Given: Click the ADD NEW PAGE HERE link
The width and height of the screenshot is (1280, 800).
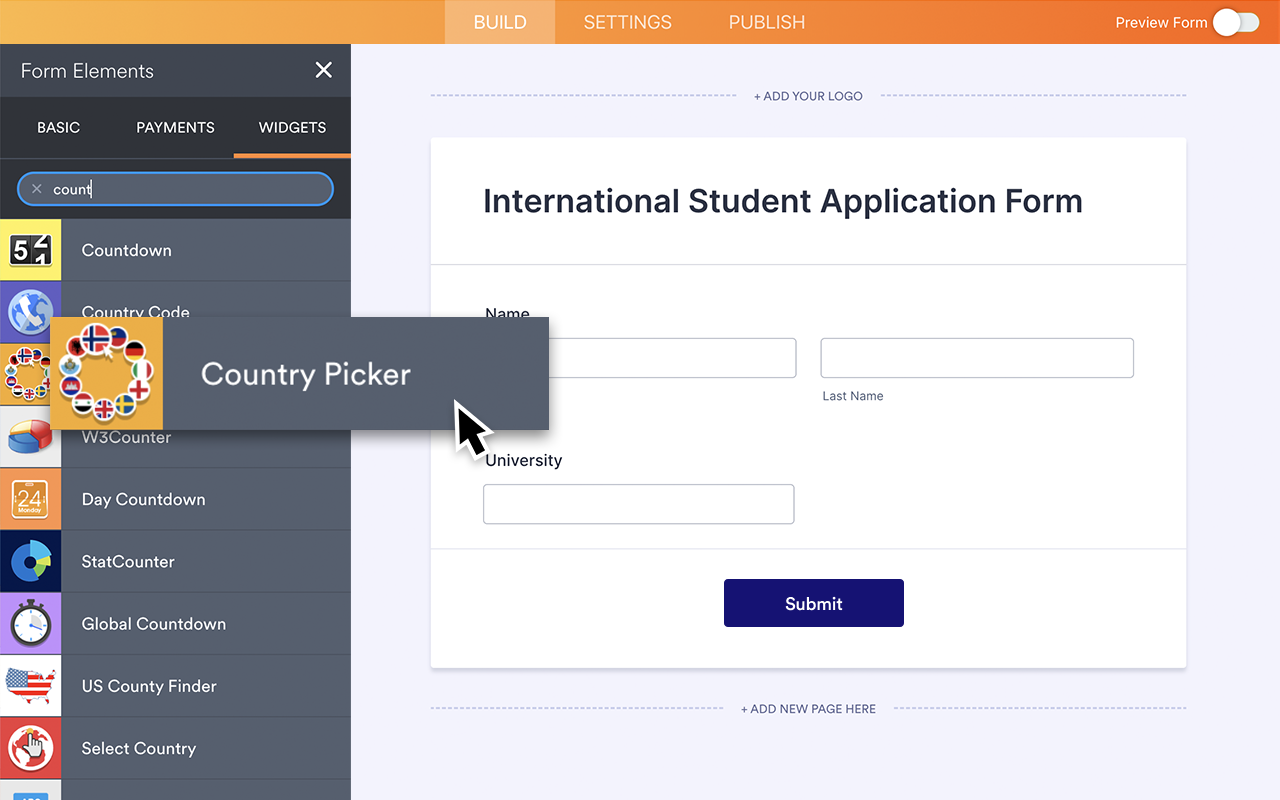Looking at the screenshot, I should point(808,708).
